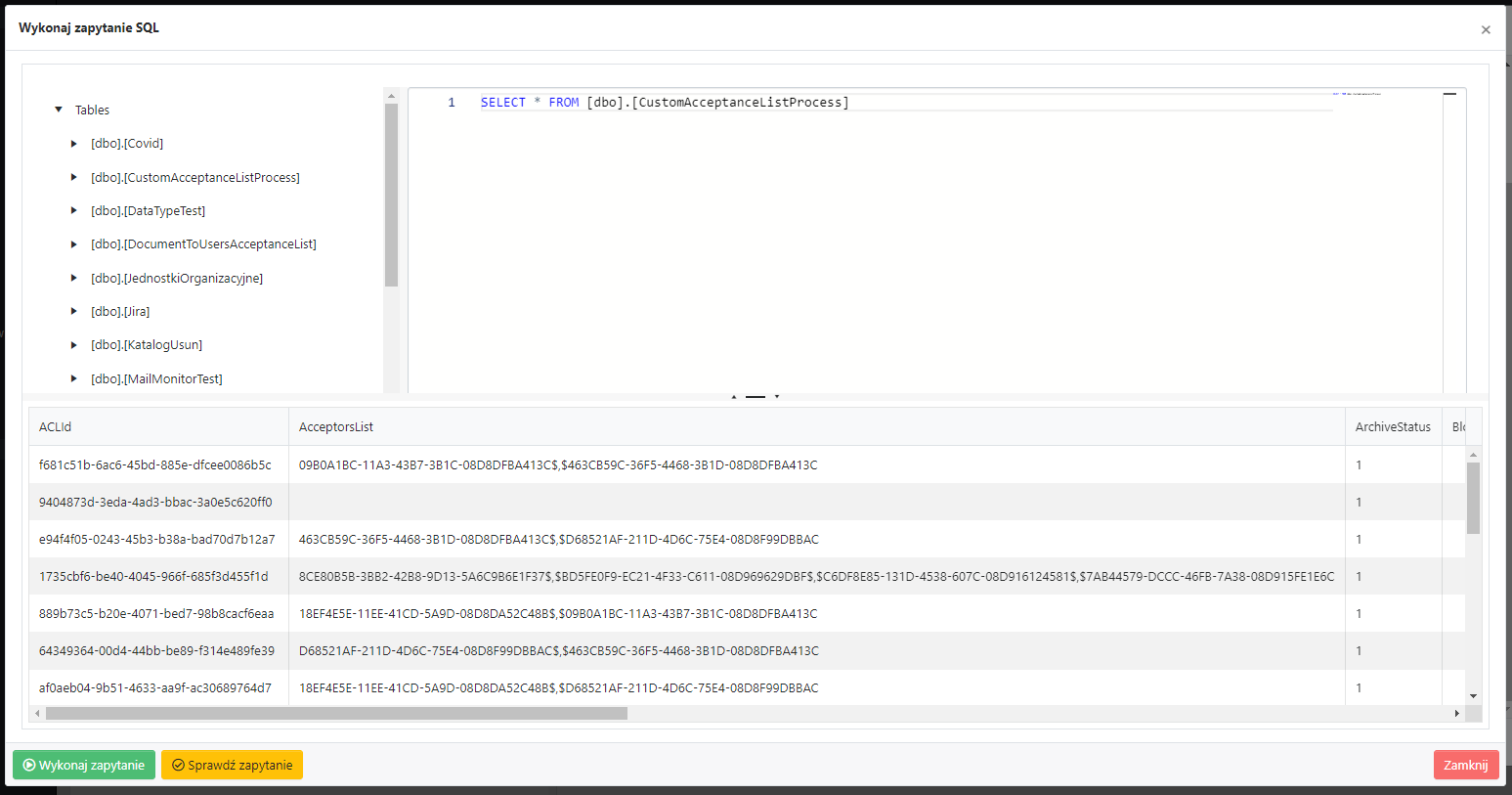Screen dimensions: 1512x795
Task: Click the SELECT query line in the SQL editor
Action: pos(665,102)
